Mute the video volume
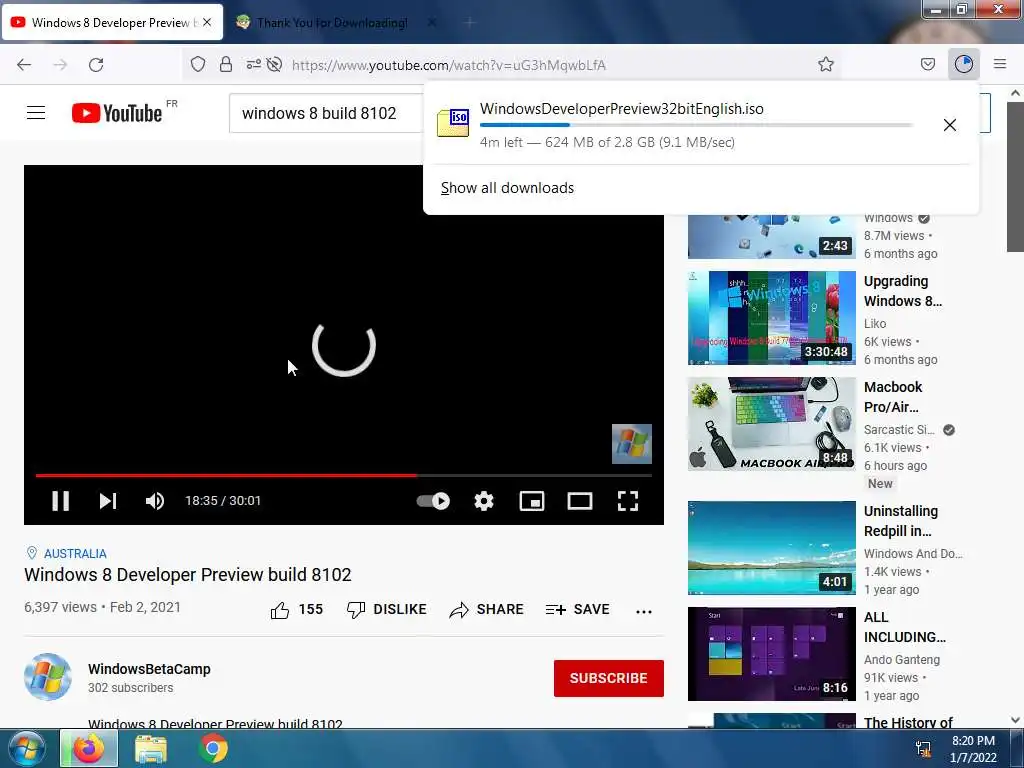 click(x=155, y=501)
